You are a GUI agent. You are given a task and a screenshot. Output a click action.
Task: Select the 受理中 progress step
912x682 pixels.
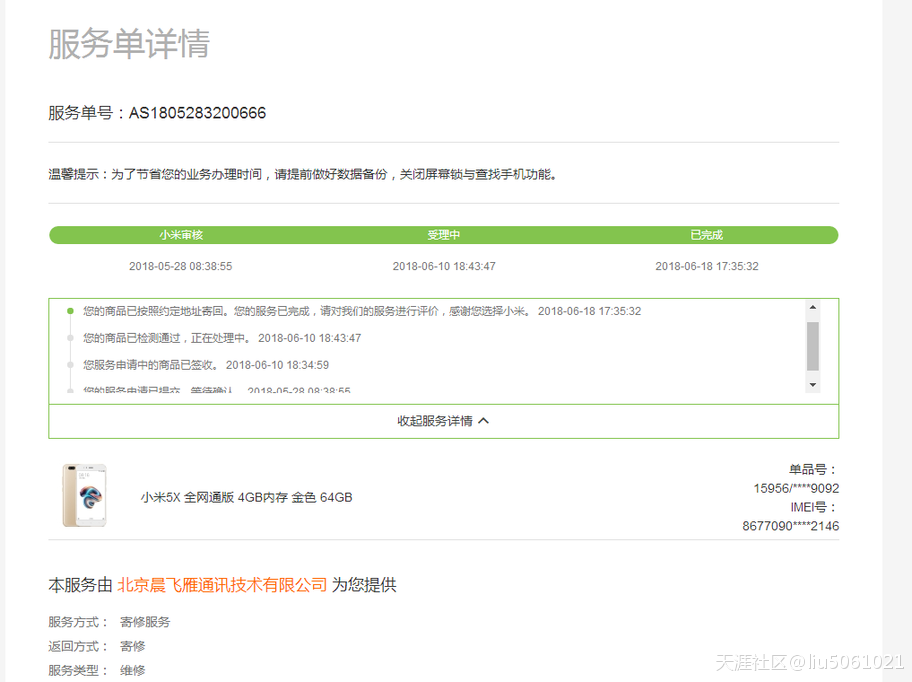[x=444, y=235]
